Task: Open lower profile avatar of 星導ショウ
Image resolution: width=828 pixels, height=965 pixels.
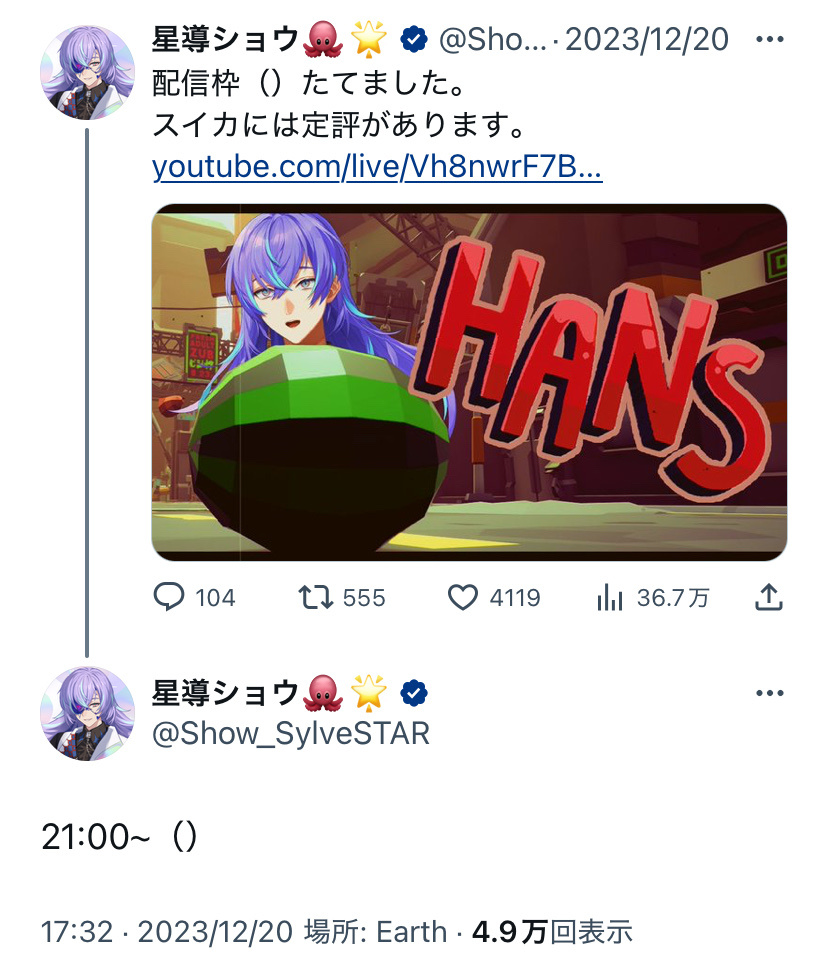Action: (x=87, y=713)
